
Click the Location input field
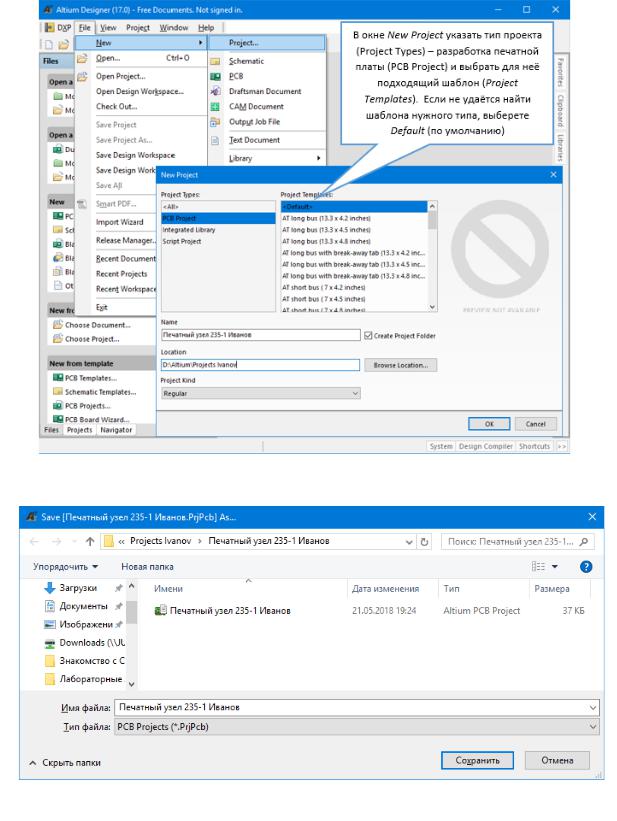click(x=260, y=364)
